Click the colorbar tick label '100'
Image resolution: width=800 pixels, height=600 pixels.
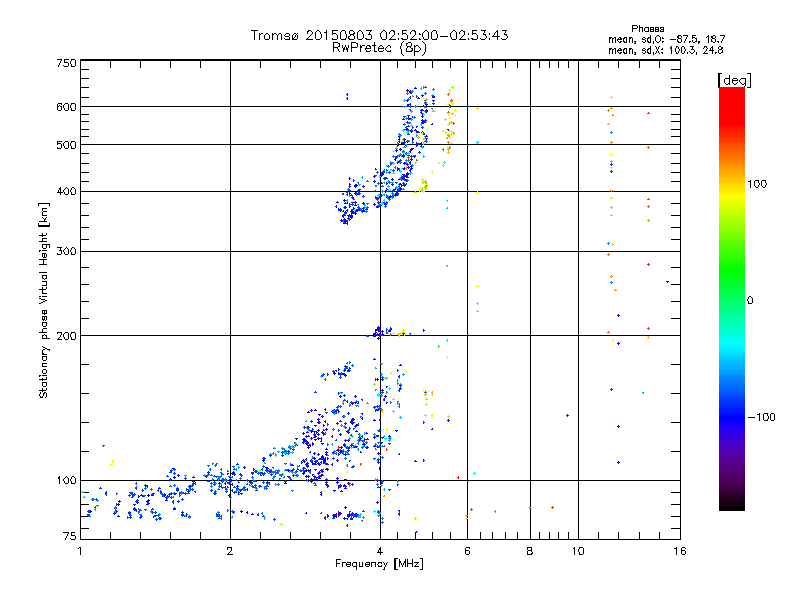(757, 184)
